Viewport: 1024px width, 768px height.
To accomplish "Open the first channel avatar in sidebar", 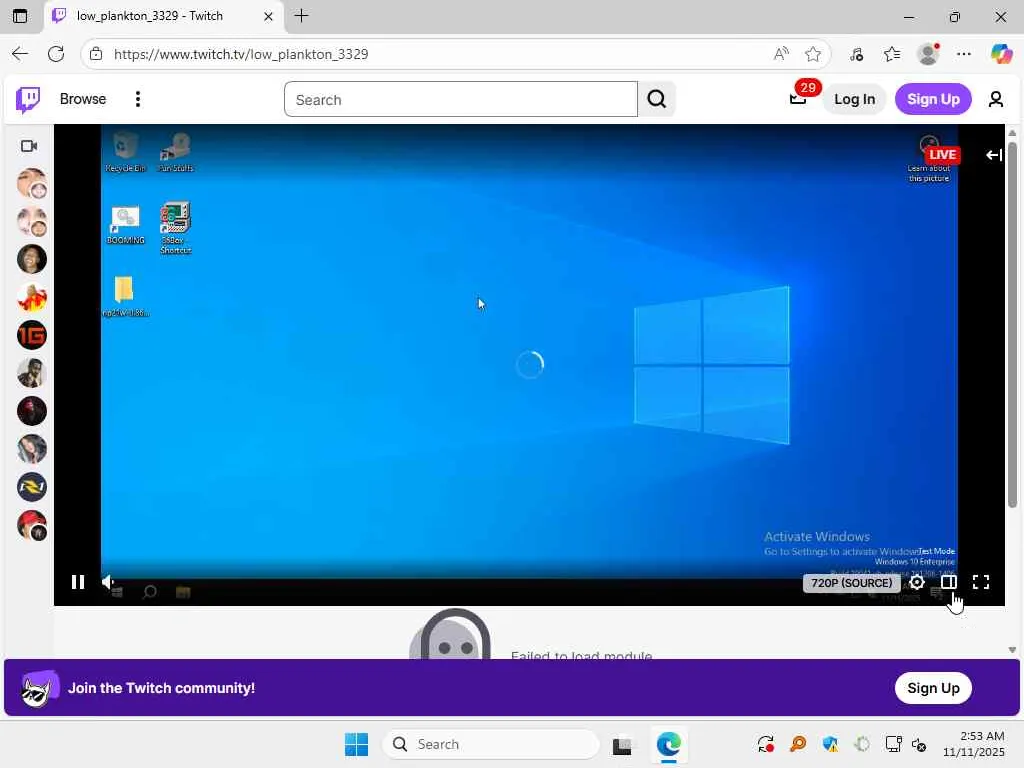I will coord(31,183).
